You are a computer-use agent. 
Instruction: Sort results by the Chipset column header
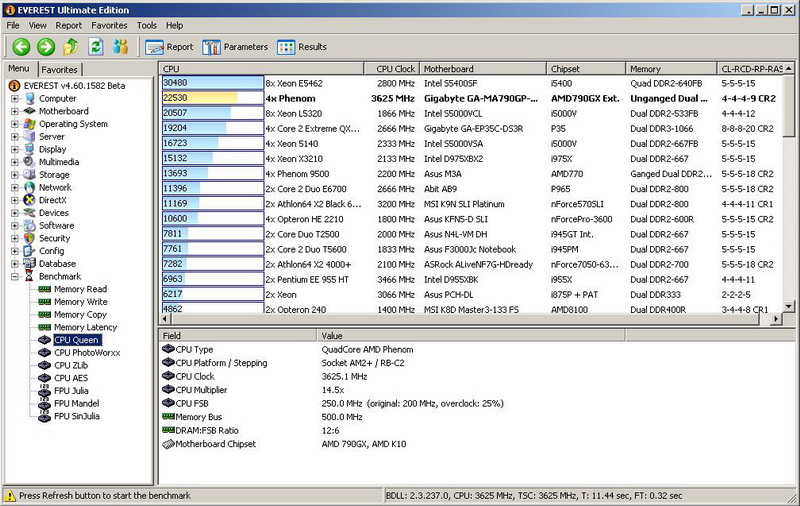point(586,68)
